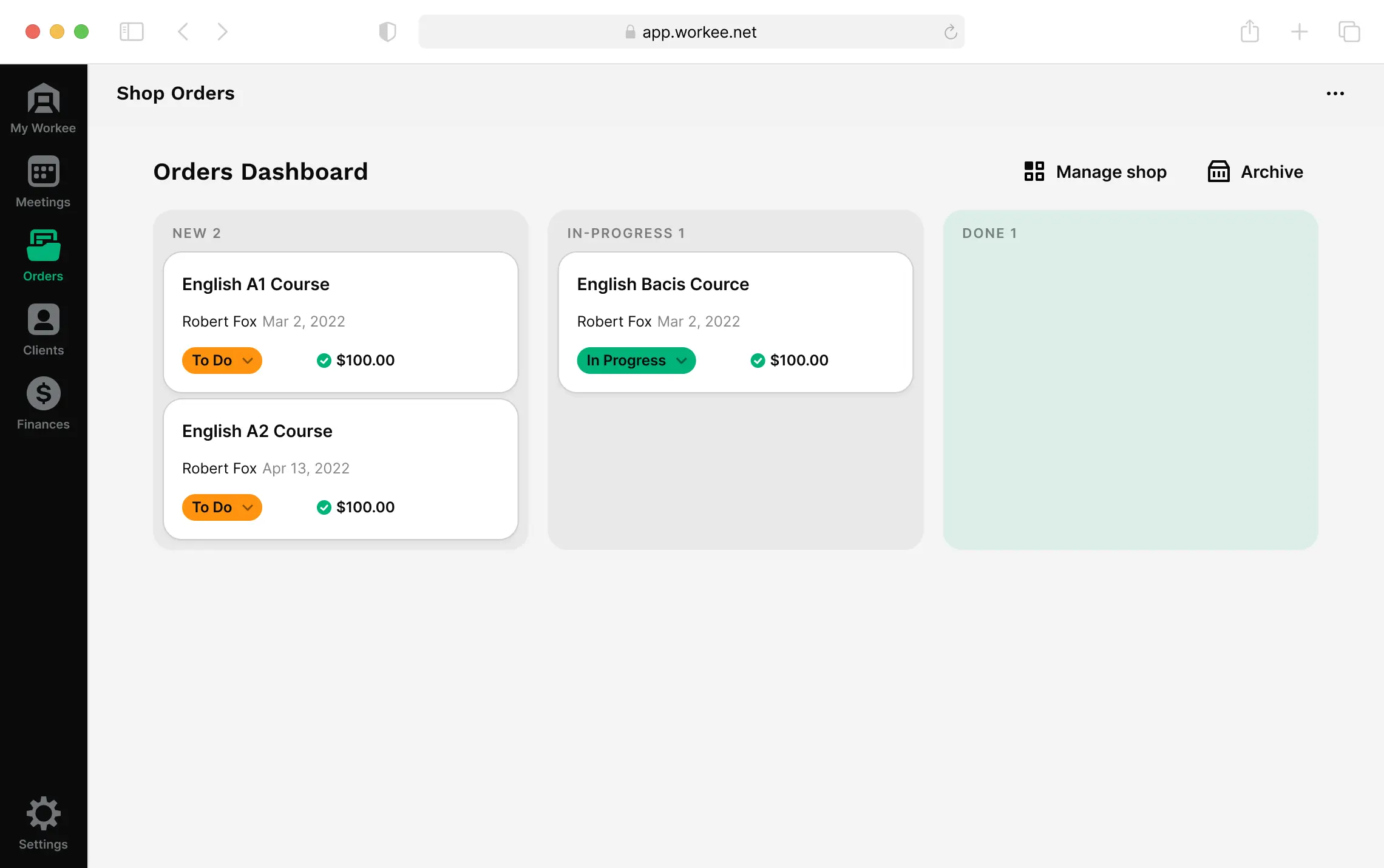Open the My Workee home section

click(42, 108)
